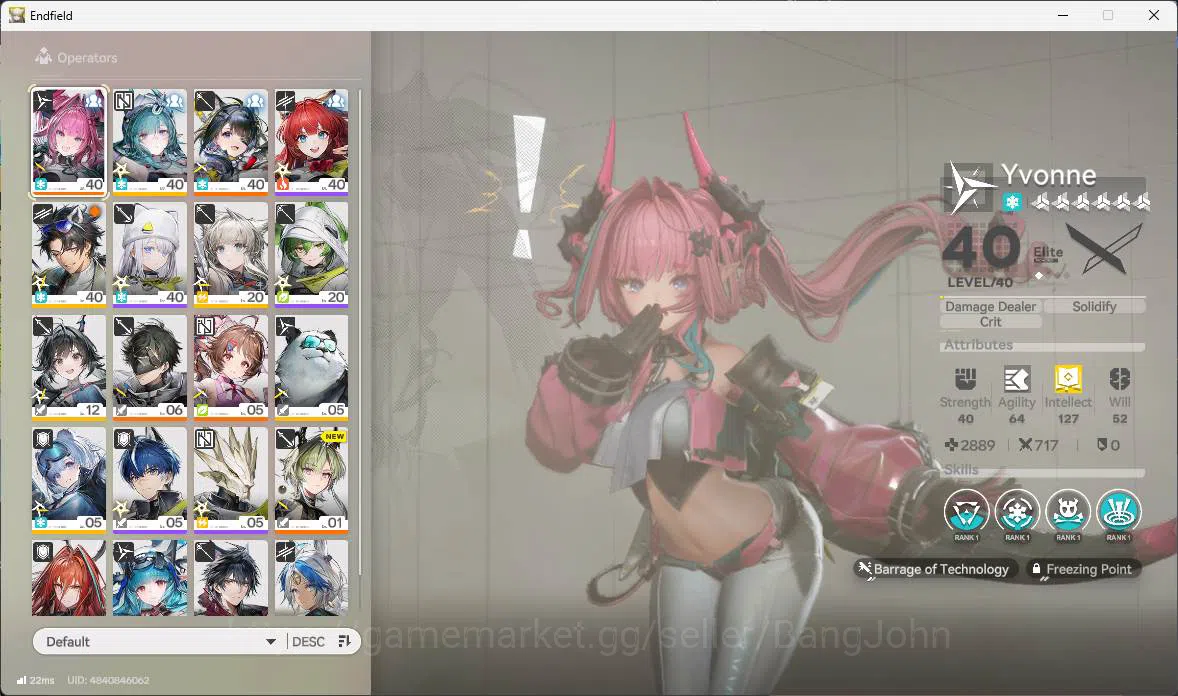
Task: Select the level 12 dark-haired operator card
Action: pyautogui.click(x=69, y=367)
